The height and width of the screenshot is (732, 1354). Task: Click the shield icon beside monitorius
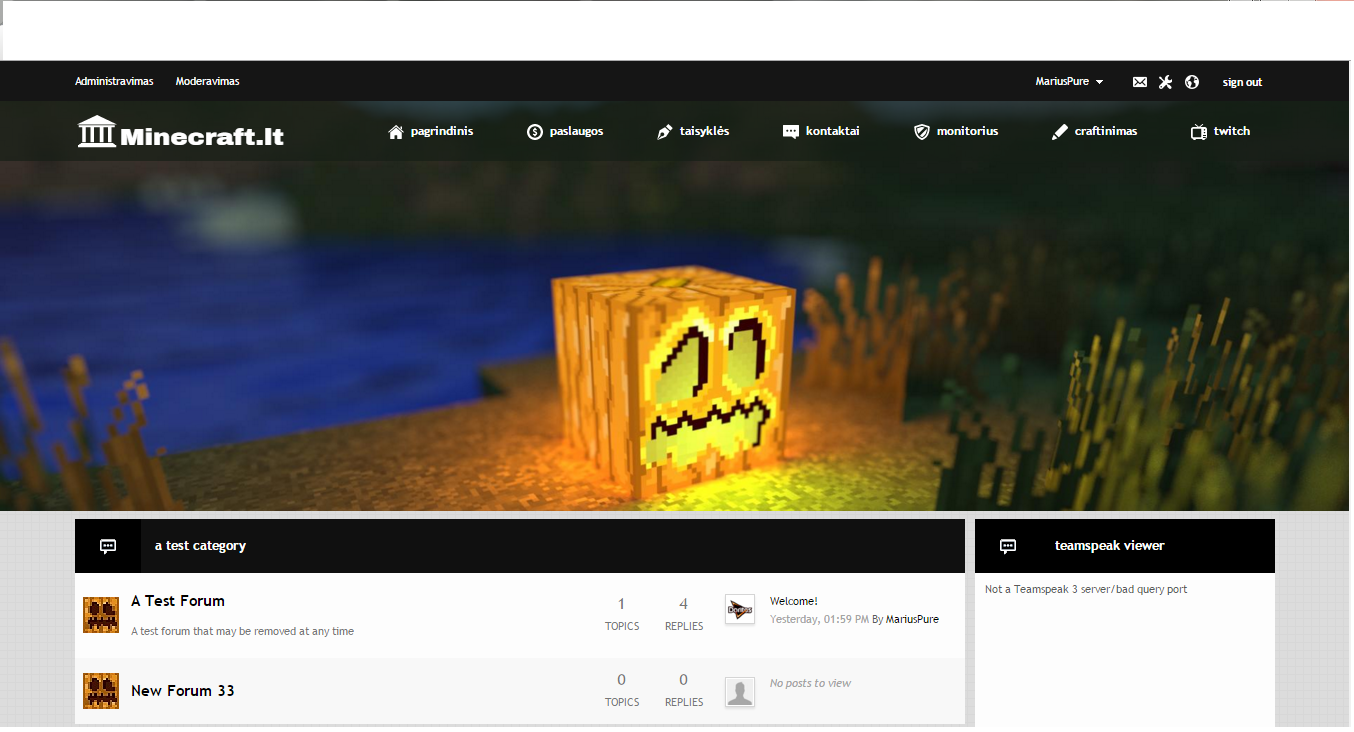922,132
